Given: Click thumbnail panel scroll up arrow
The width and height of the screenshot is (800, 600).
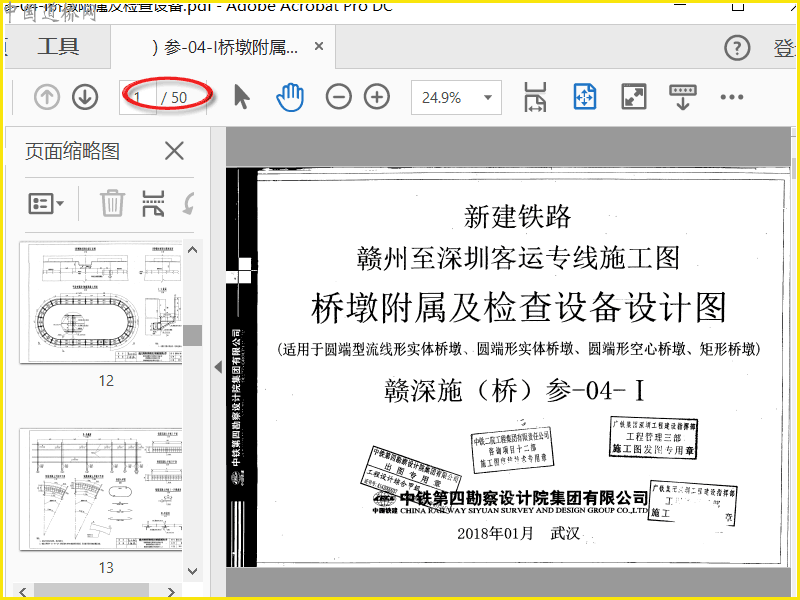Looking at the screenshot, I should (192, 249).
